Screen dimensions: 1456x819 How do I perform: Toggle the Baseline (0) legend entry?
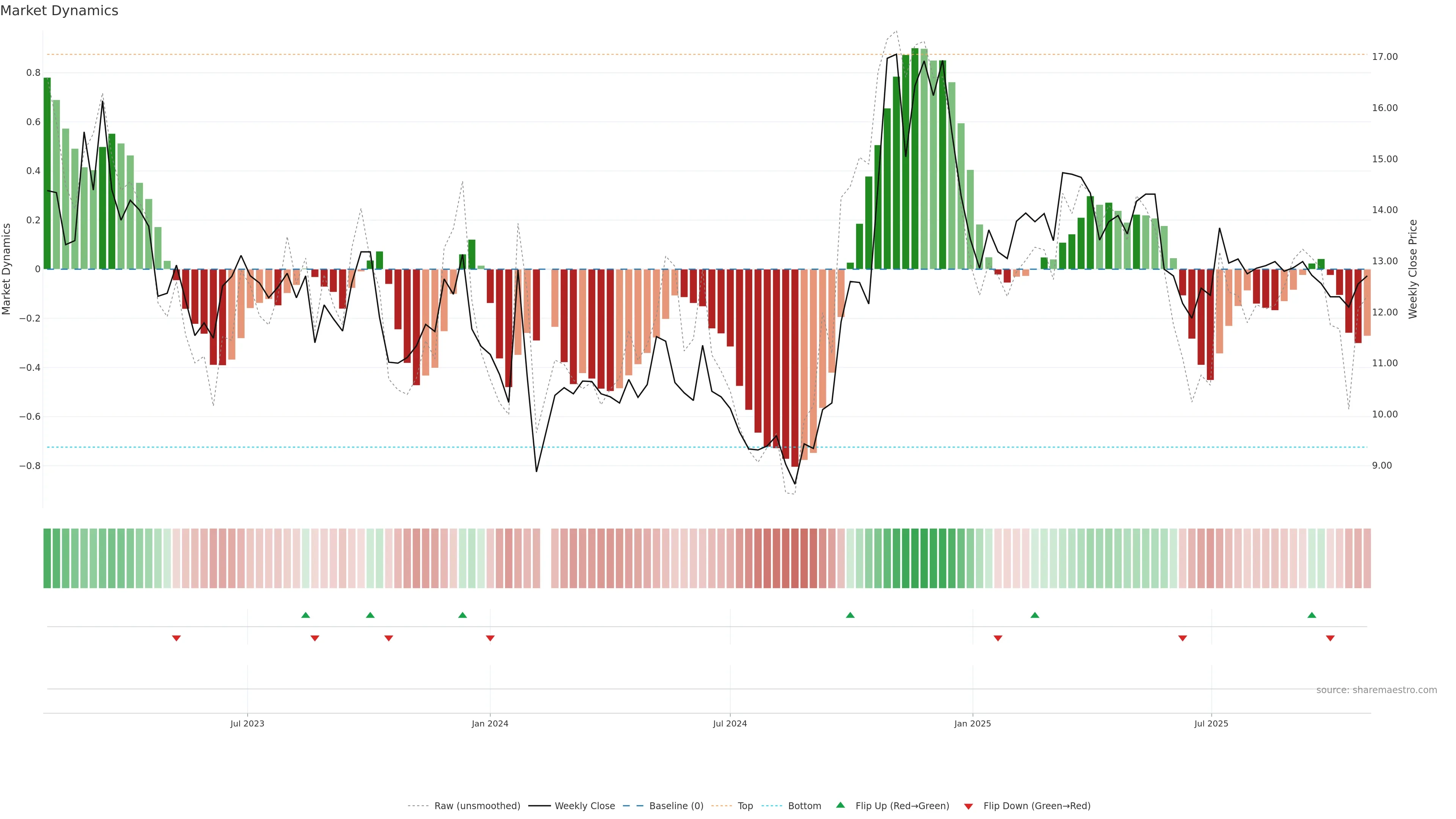coord(676,806)
